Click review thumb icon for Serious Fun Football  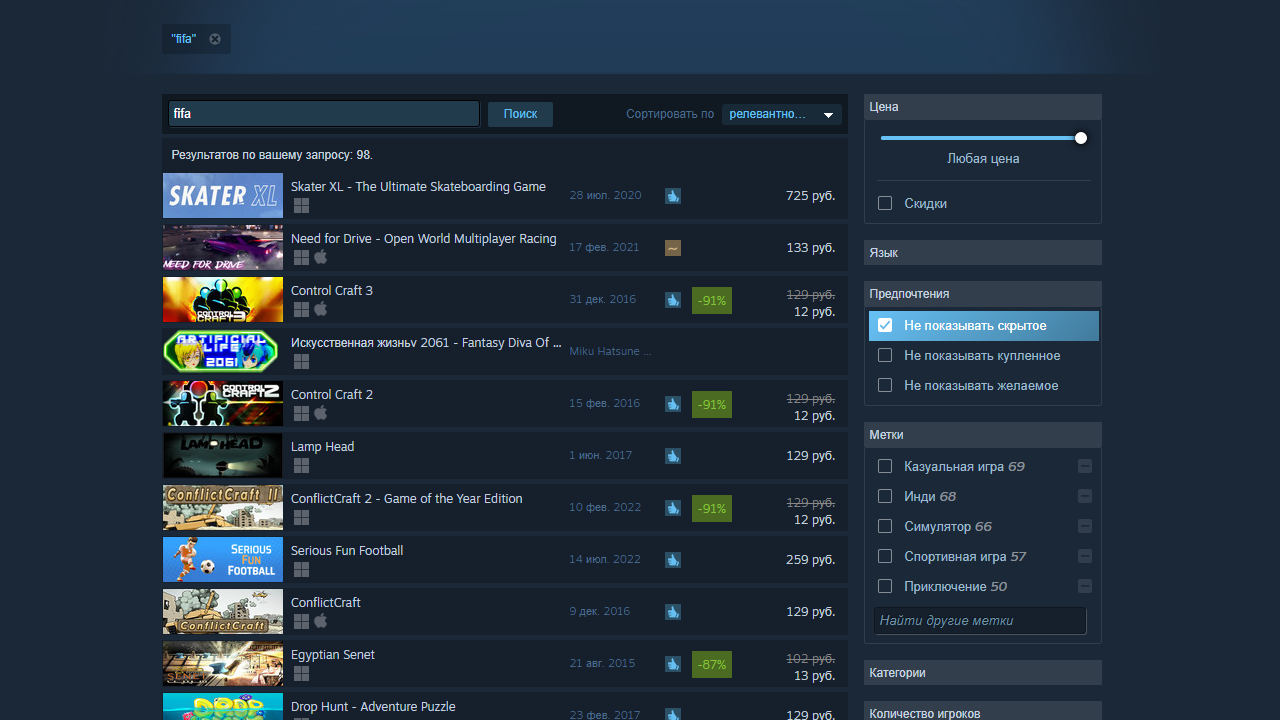tap(673, 560)
